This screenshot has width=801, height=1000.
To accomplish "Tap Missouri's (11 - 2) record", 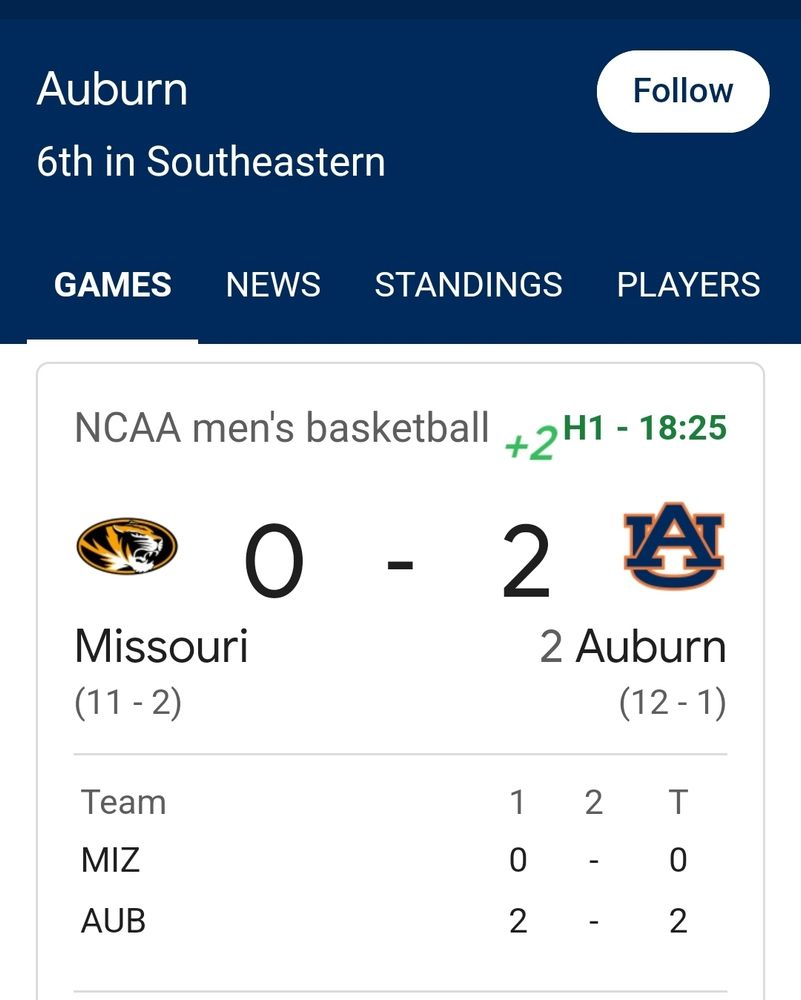I will tap(128, 703).
